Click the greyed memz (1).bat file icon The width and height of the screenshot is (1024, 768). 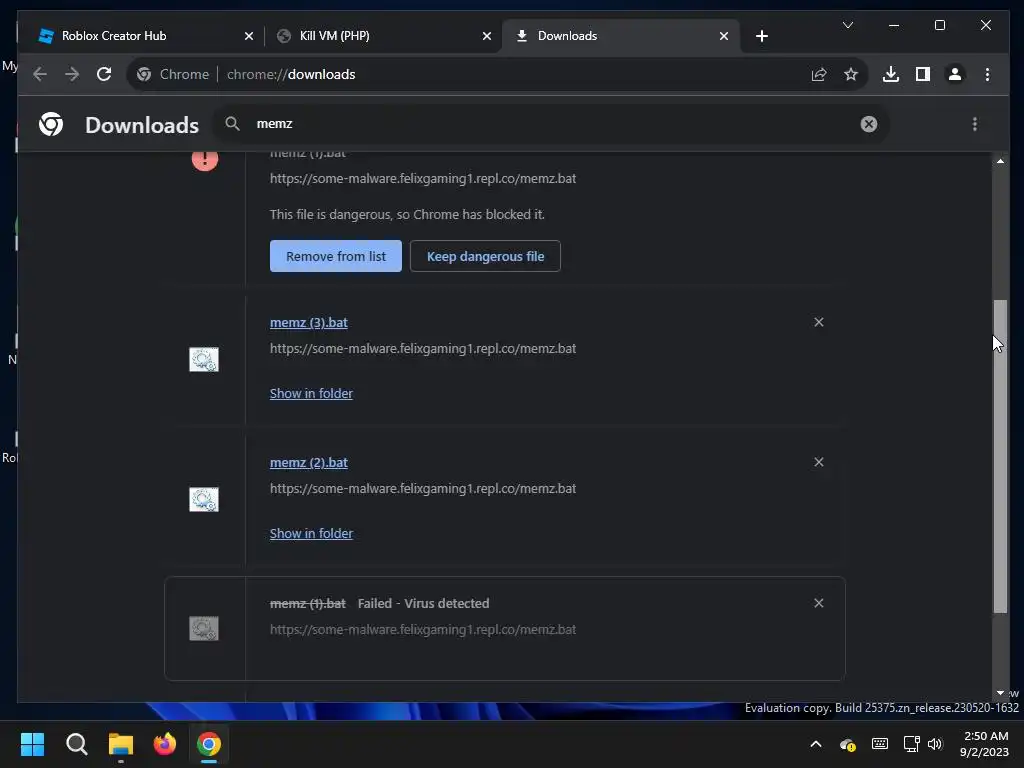pos(204,628)
